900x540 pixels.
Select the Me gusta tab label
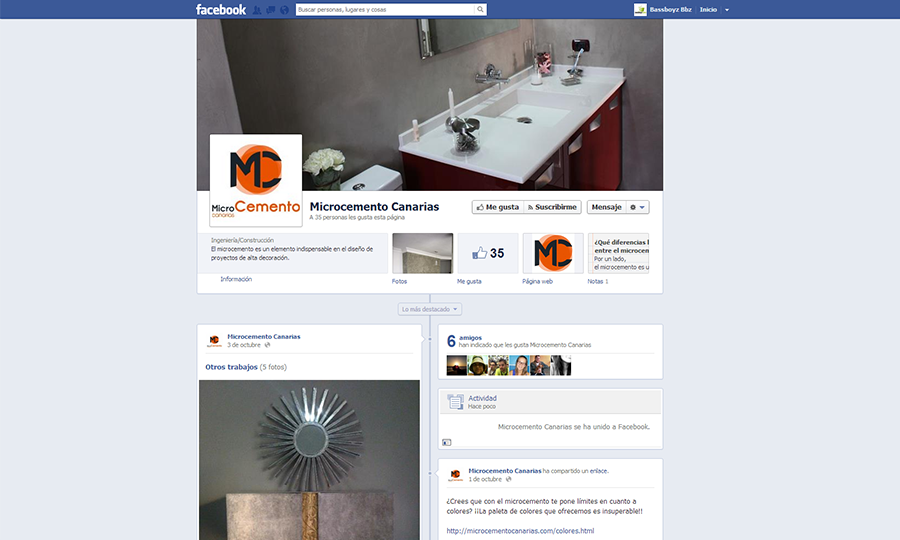click(x=469, y=282)
